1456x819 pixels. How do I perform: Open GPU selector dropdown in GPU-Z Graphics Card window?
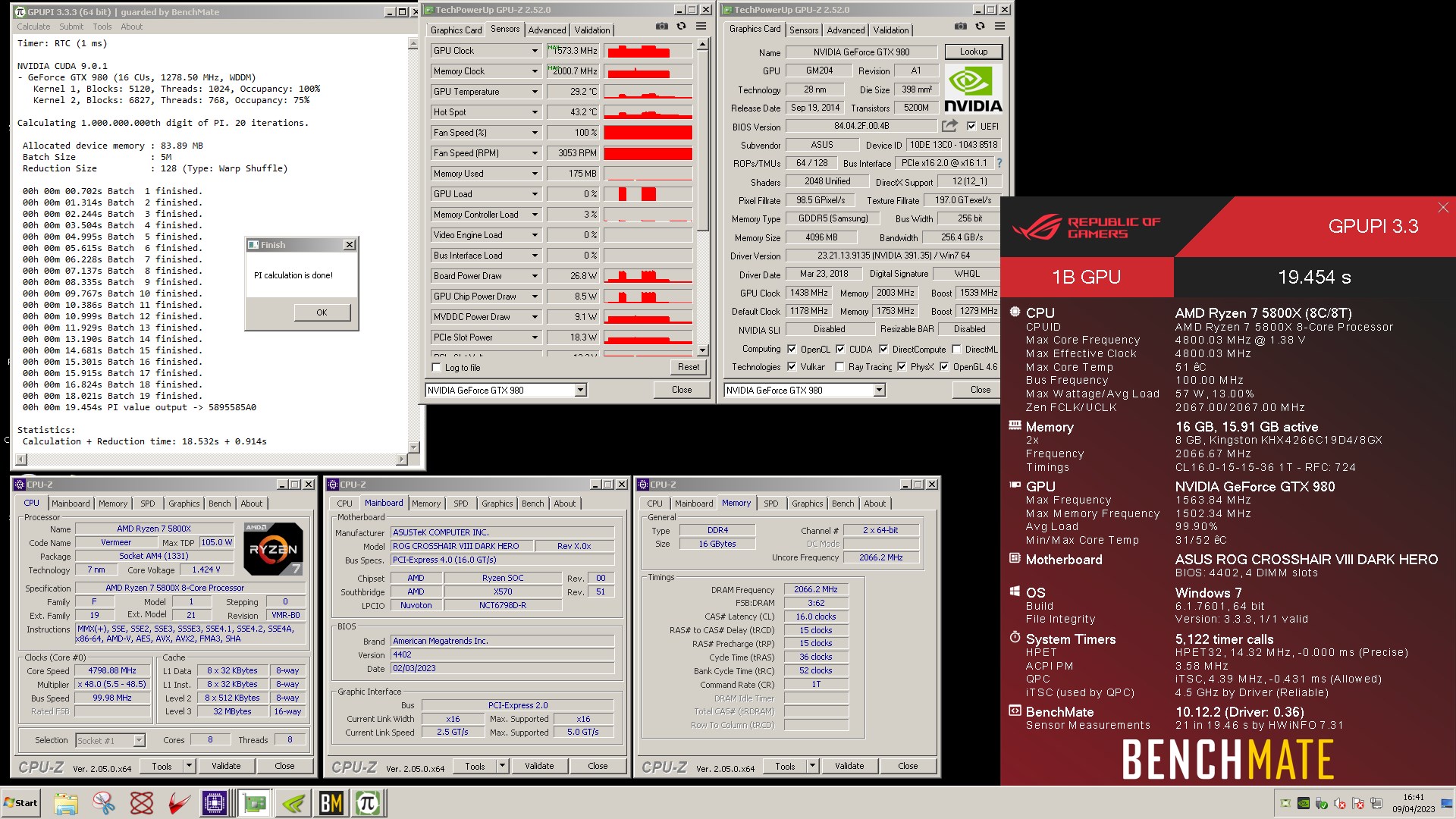click(x=880, y=391)
